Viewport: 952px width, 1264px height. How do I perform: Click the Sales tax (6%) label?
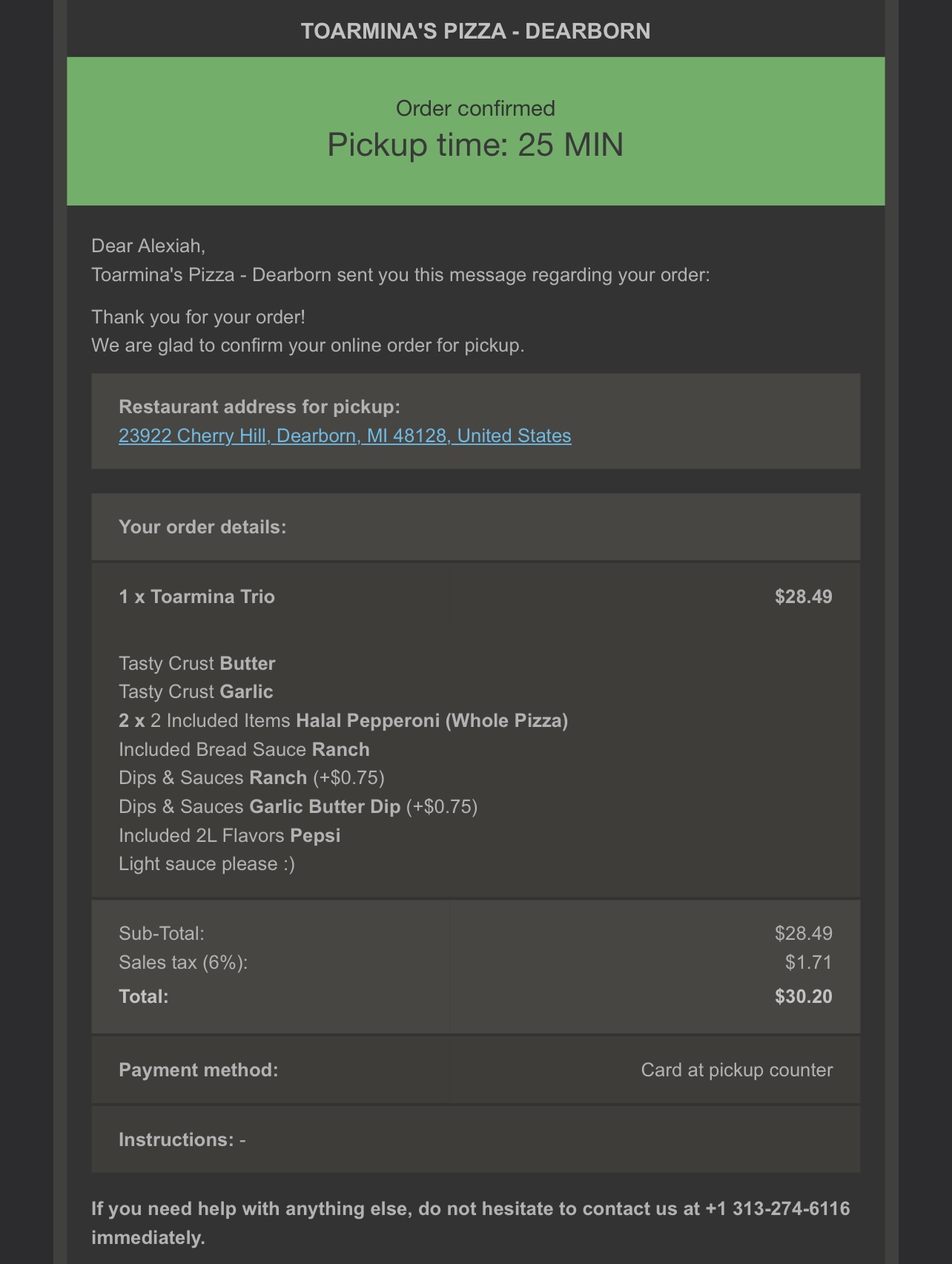pos(183,963)
